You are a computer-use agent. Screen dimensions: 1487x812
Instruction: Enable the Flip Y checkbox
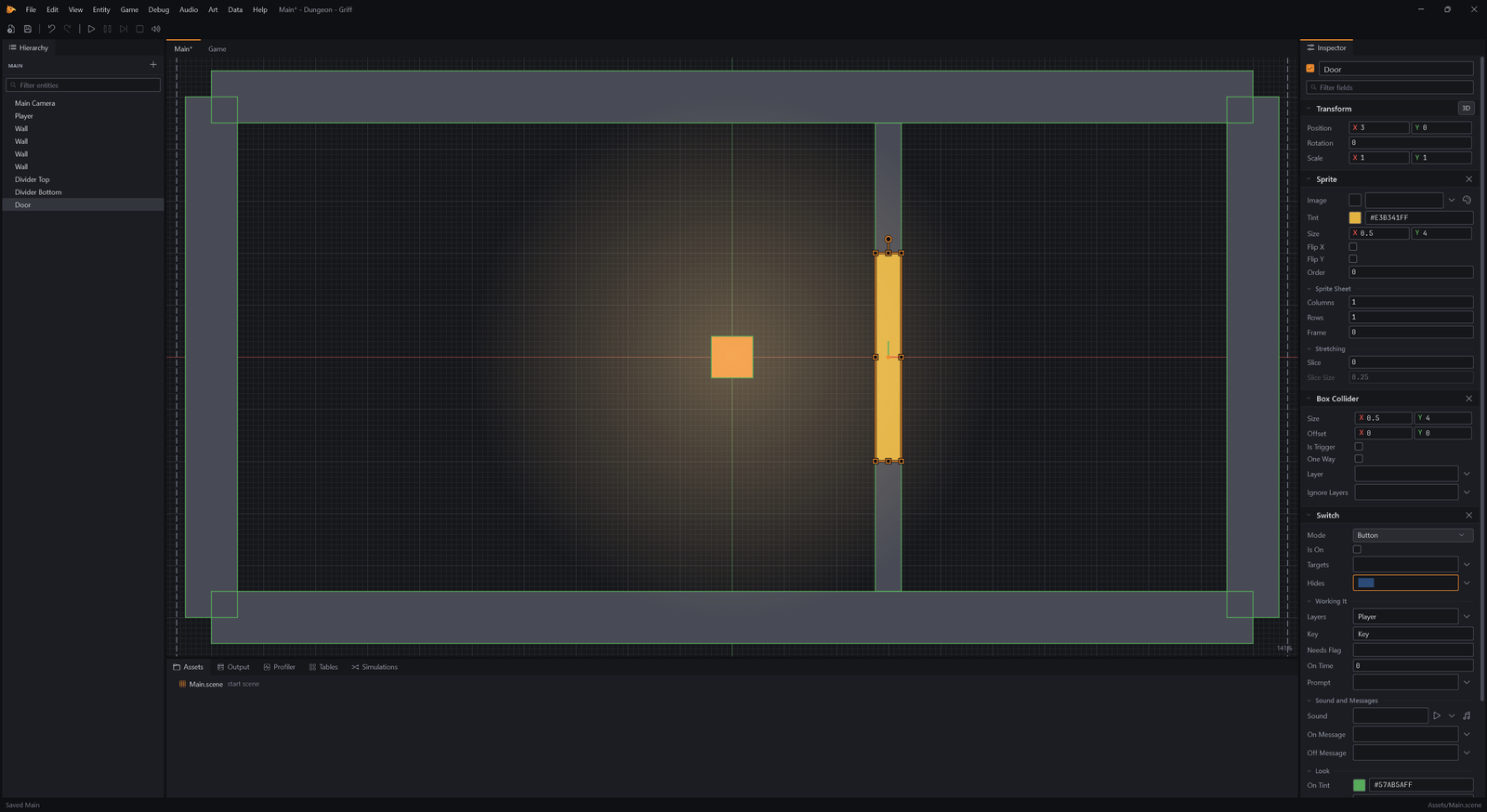click(x=1353, y=259)
